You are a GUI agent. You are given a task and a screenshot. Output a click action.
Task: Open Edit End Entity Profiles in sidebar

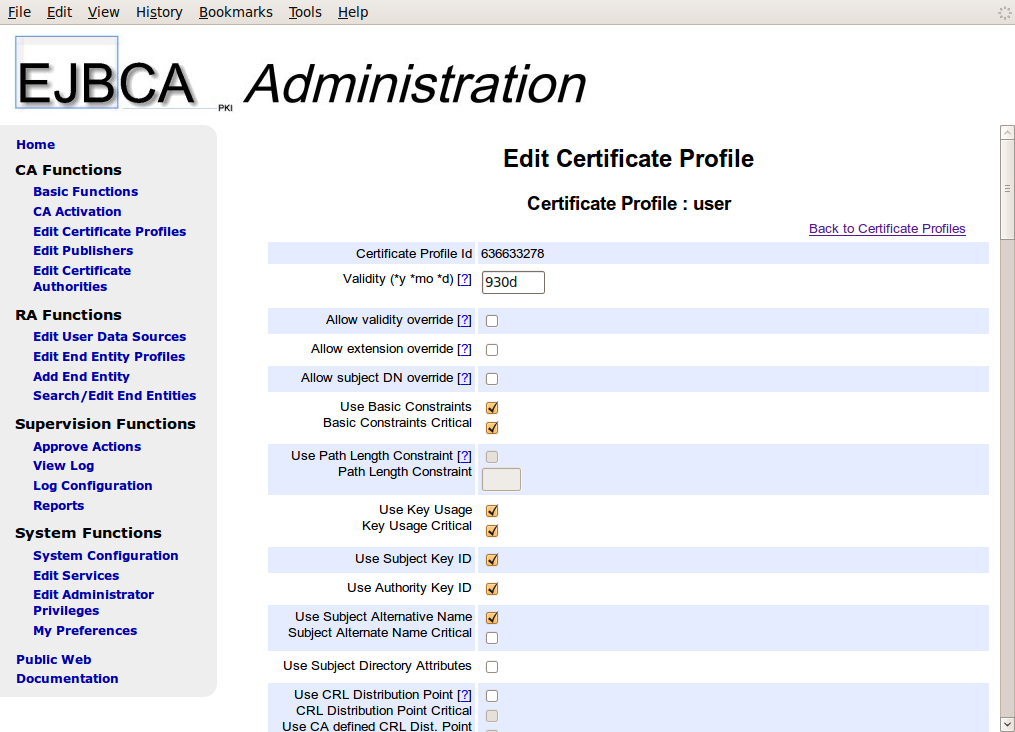coord(109,357)
